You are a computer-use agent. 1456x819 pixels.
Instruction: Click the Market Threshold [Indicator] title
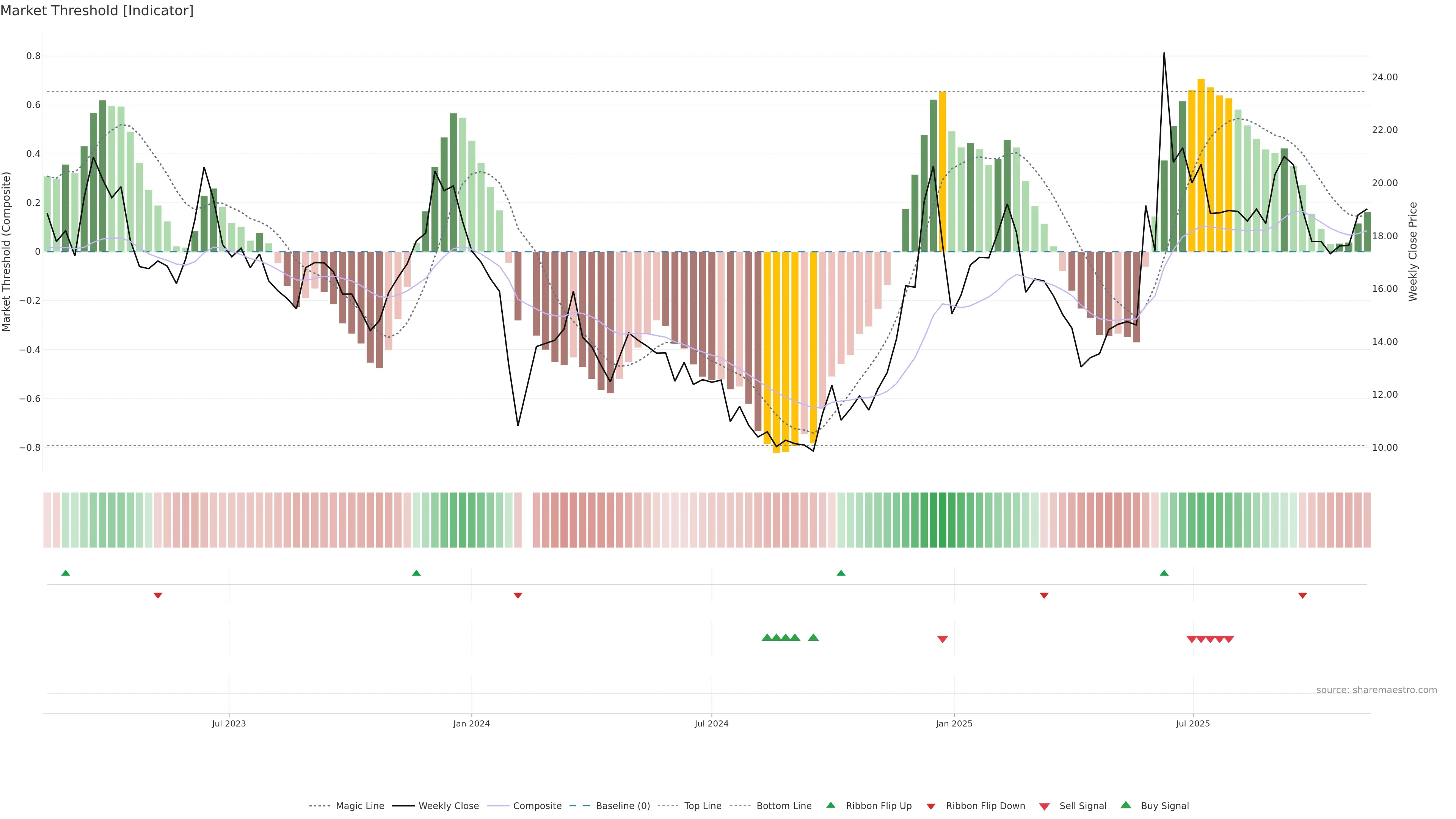coord(97,11)
